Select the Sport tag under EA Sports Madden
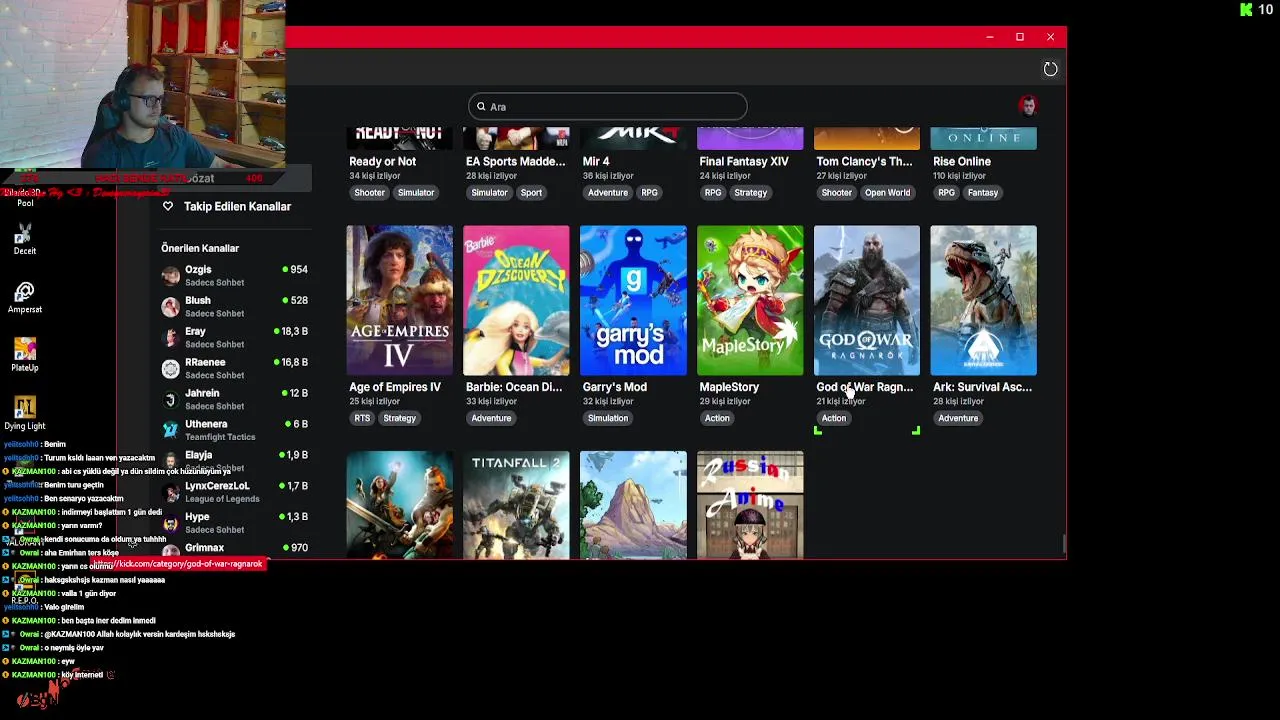The height and width of the screenshot is (720, 1280). pyautogui.click(x=531, y=192)
